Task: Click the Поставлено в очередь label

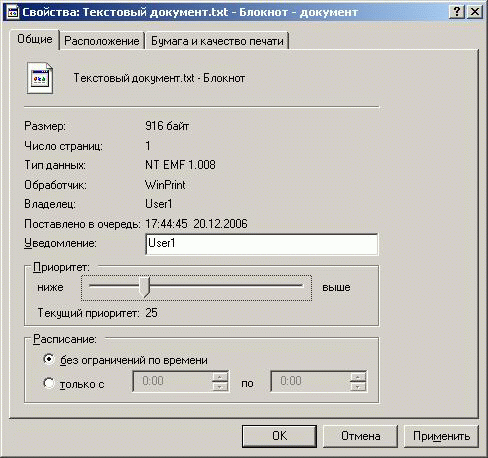Action: click(82, 224)
